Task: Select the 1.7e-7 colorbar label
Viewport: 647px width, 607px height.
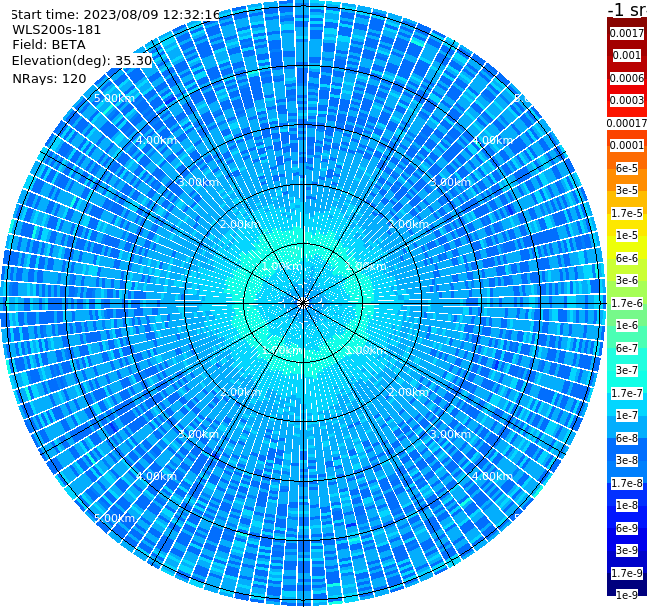Action: [x=627, y=393]
